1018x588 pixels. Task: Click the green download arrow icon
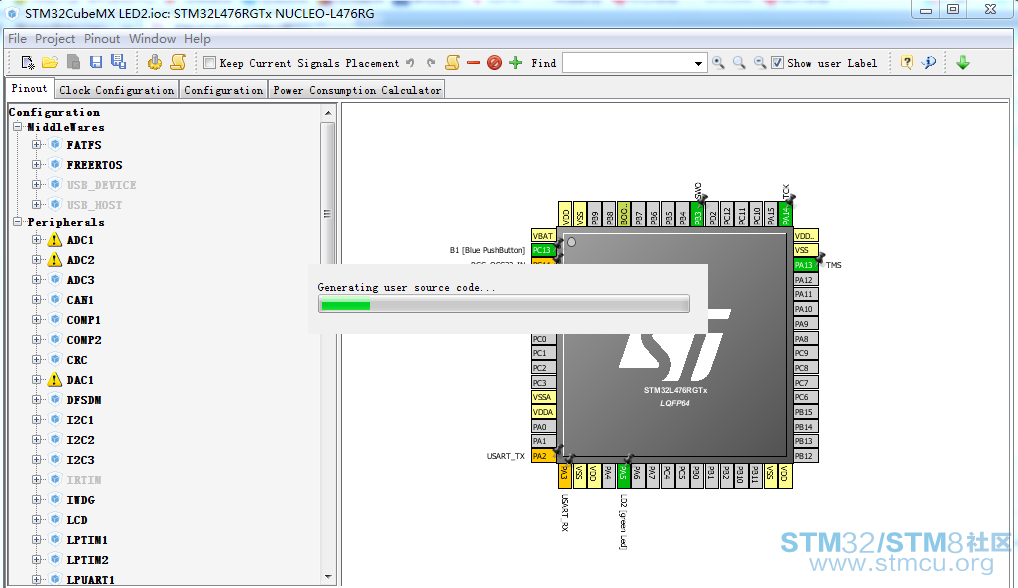tap(963, 63)
